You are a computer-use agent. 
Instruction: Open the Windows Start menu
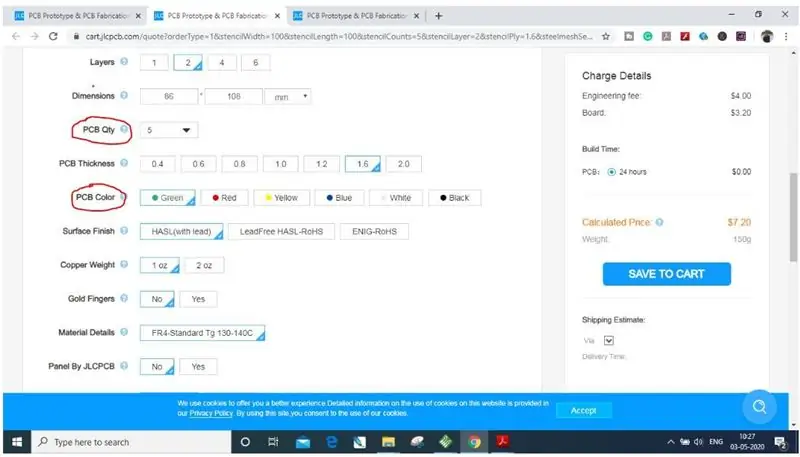pos(16,442)
